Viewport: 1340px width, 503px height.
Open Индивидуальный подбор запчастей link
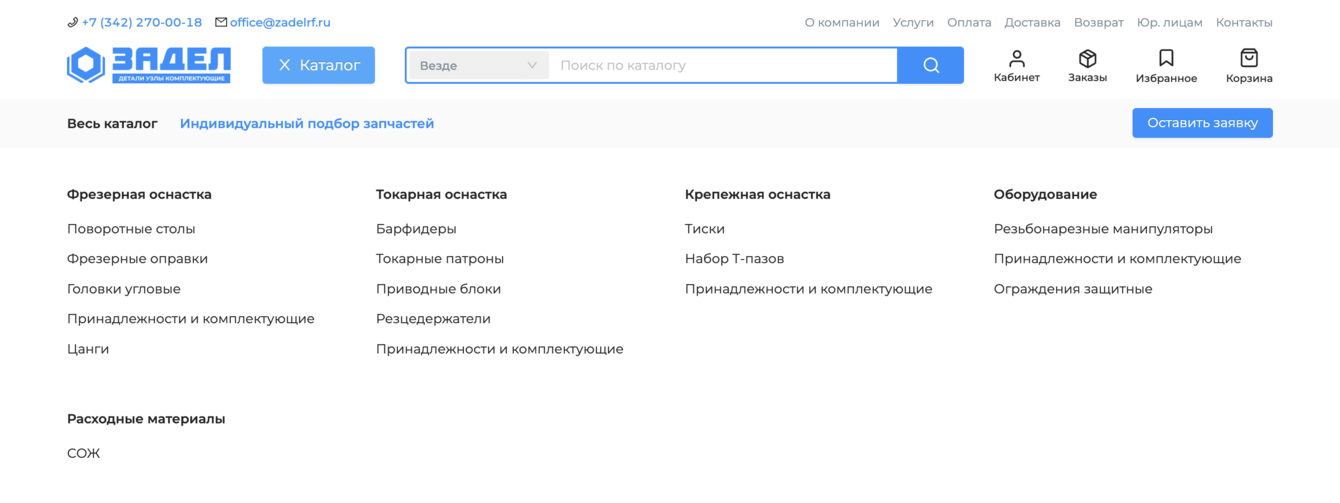307,124
